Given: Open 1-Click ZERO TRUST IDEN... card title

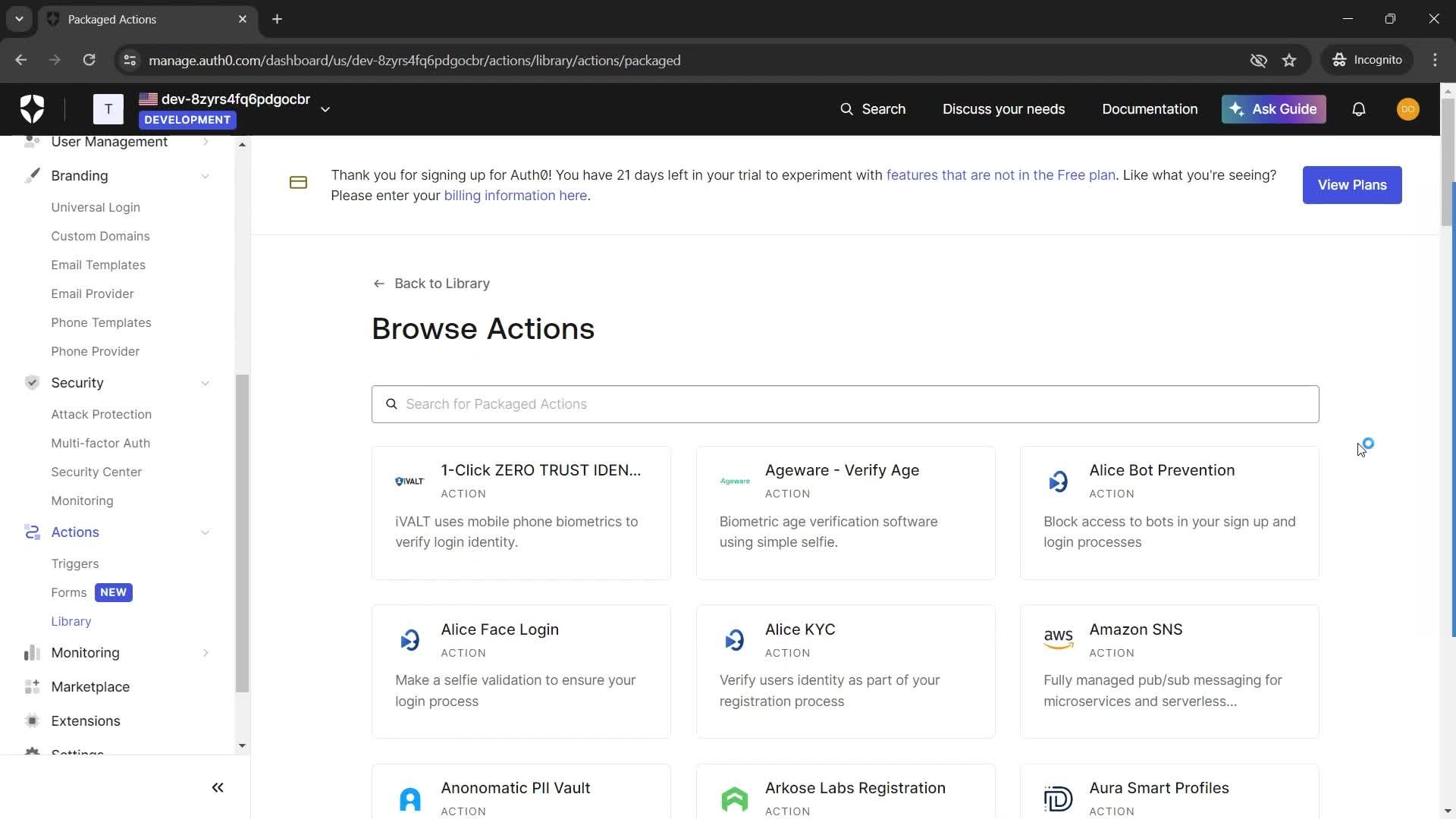Looking at the screenshot, I should (541, 470).
